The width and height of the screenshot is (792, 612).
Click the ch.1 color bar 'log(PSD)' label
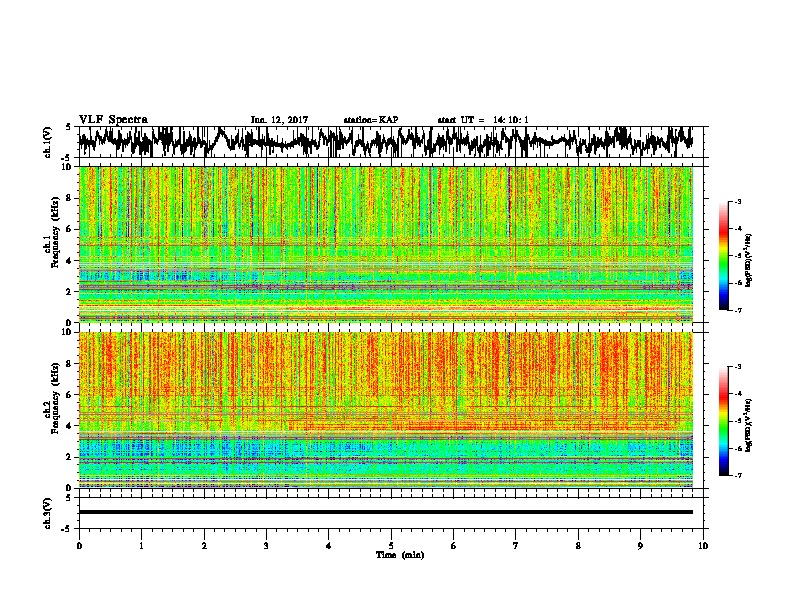(749, 260)
